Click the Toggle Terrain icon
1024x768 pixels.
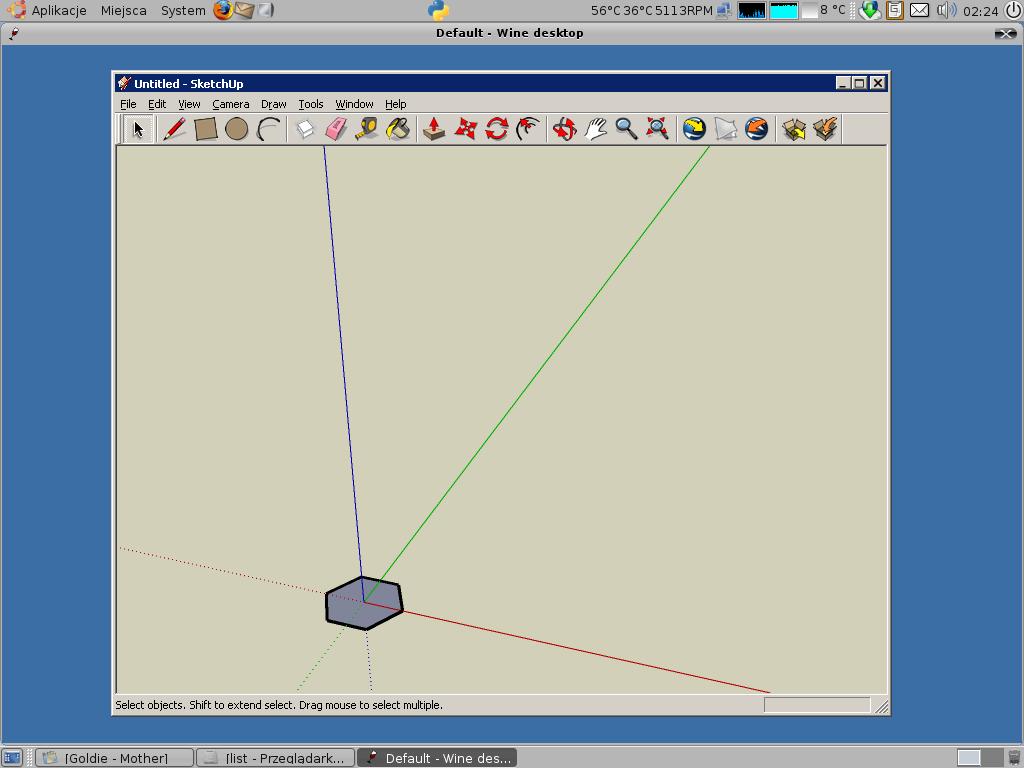pyautogui.click(x=726, y=129)
